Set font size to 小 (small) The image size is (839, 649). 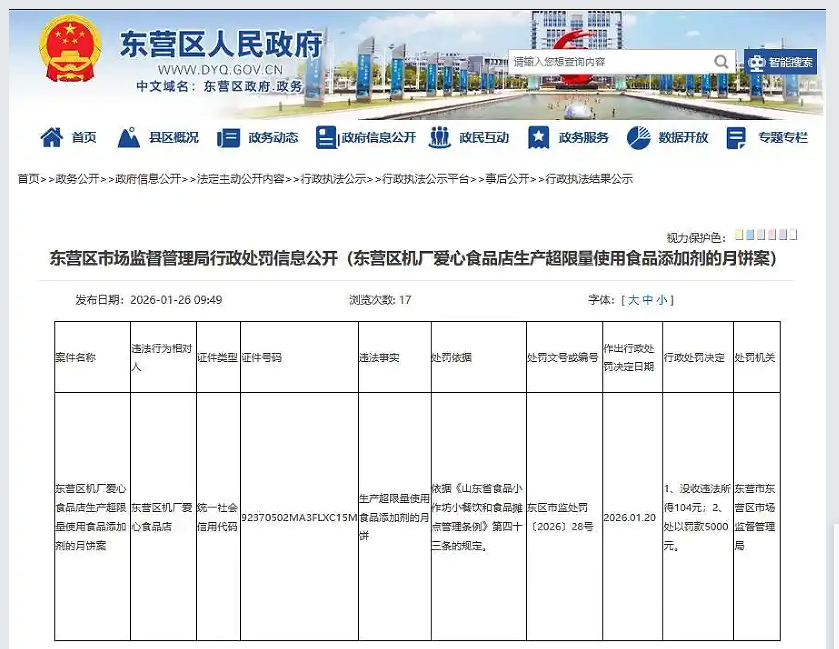click(x=662, y=300)
